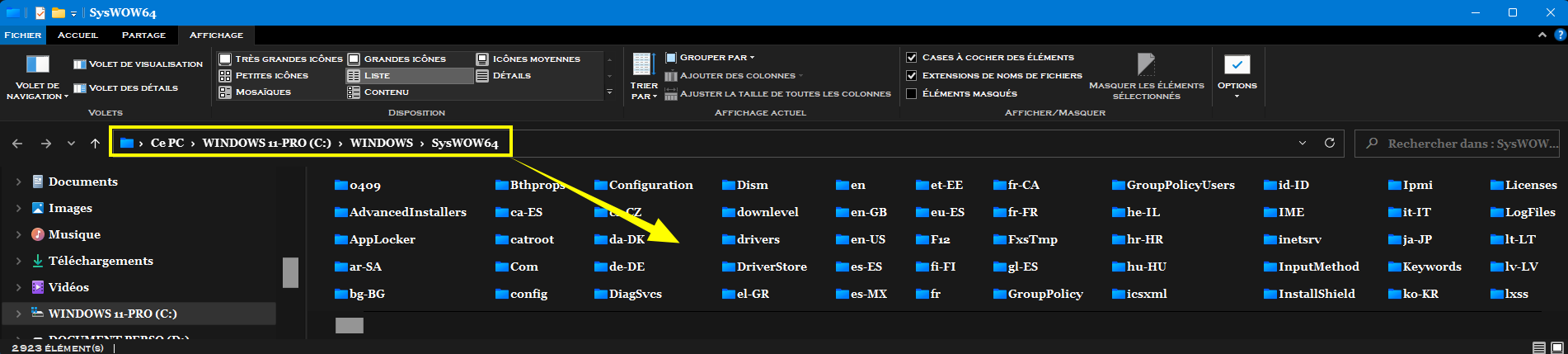The width and height of the screenshot is (1568, 354).
Task: Uncheck Cases à cocher des éléments
Action: [912, 57]
